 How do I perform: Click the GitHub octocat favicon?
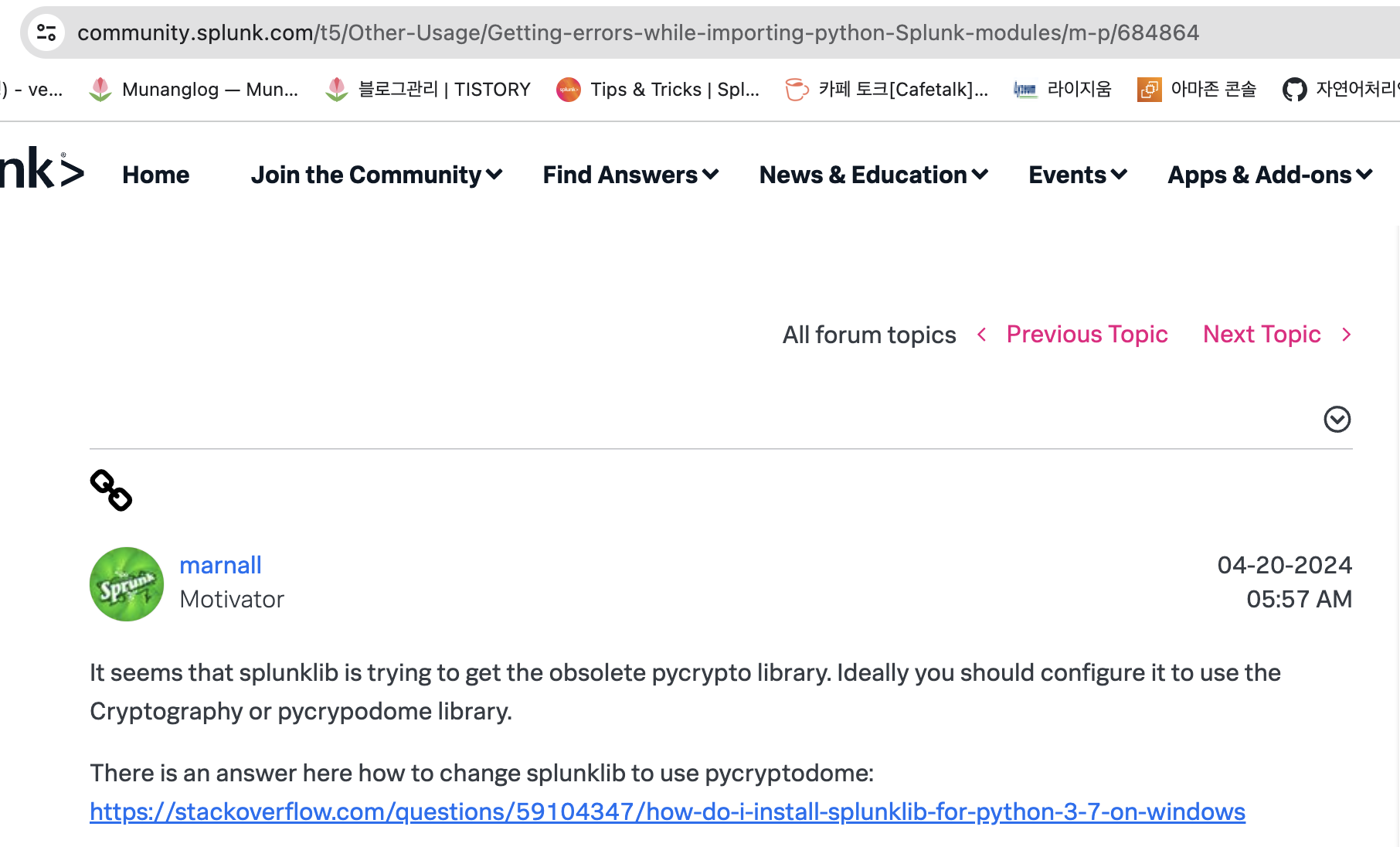click(1295, 90)
